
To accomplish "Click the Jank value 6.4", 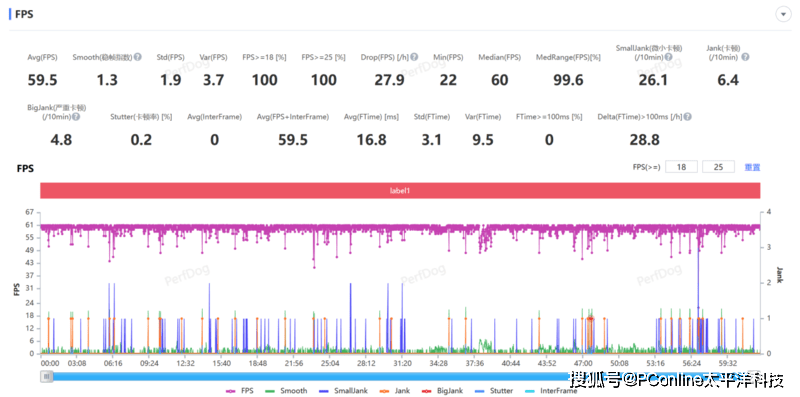I will [x=728, y=80].
